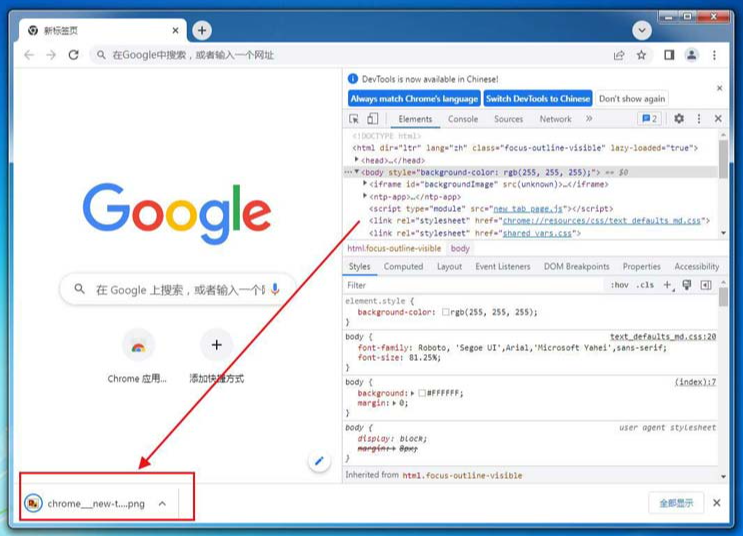Click the reload page icon

pos(73,55)
